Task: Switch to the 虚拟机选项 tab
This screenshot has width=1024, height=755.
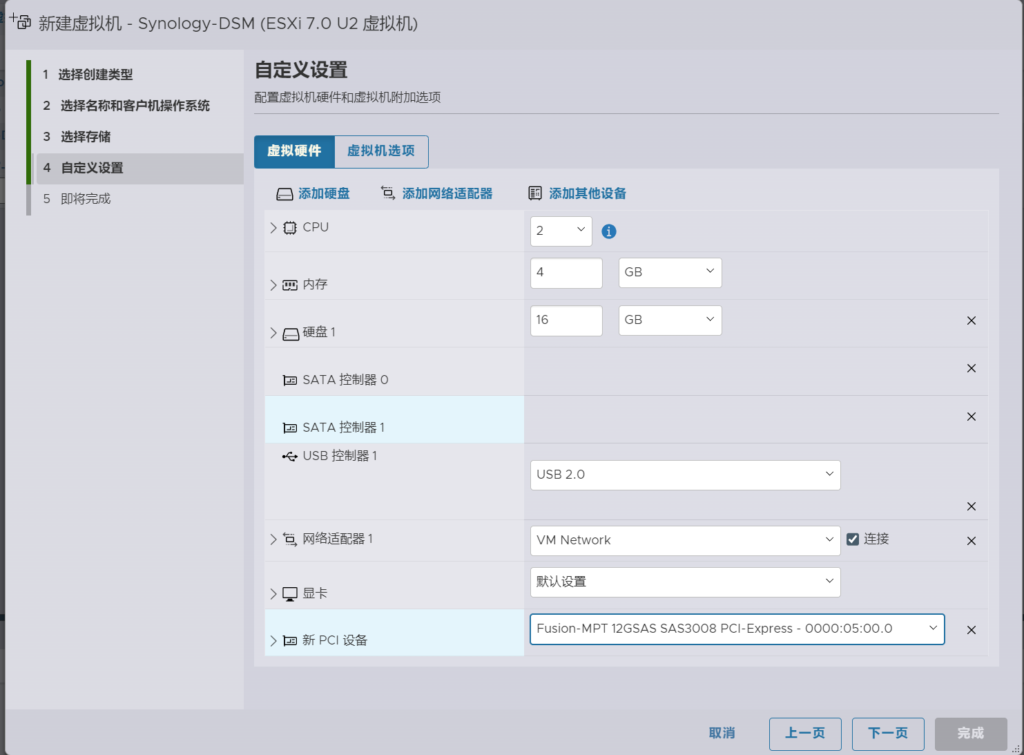Action: [x=381, y=152]
